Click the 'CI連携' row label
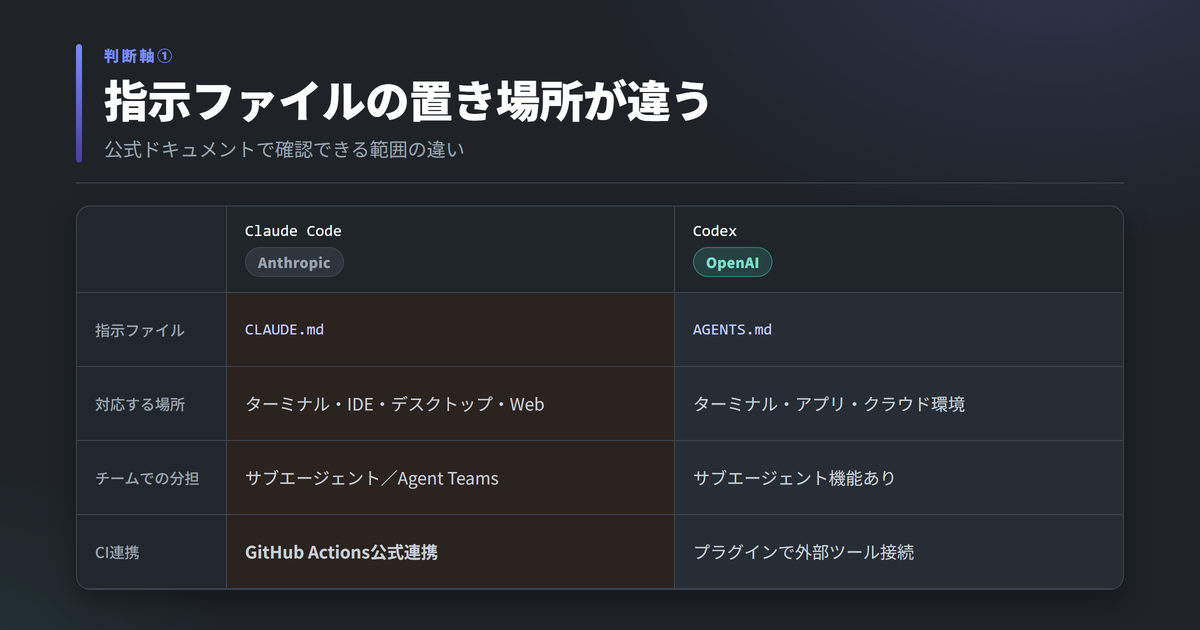 click(117, 552)
